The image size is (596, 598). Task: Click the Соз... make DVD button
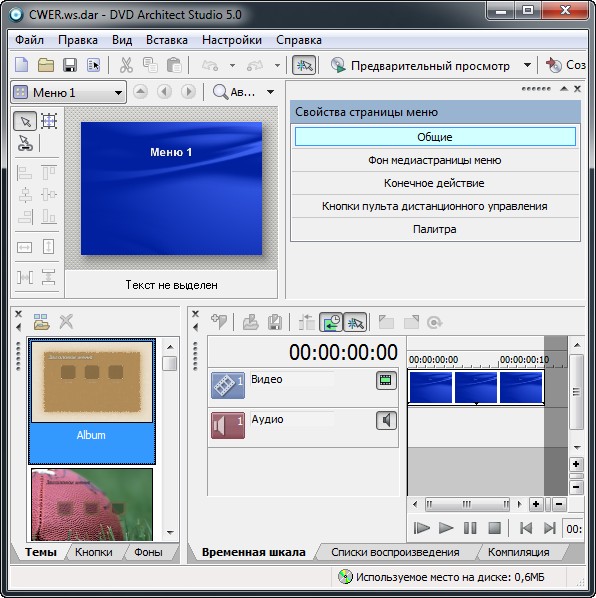[565, 65]
